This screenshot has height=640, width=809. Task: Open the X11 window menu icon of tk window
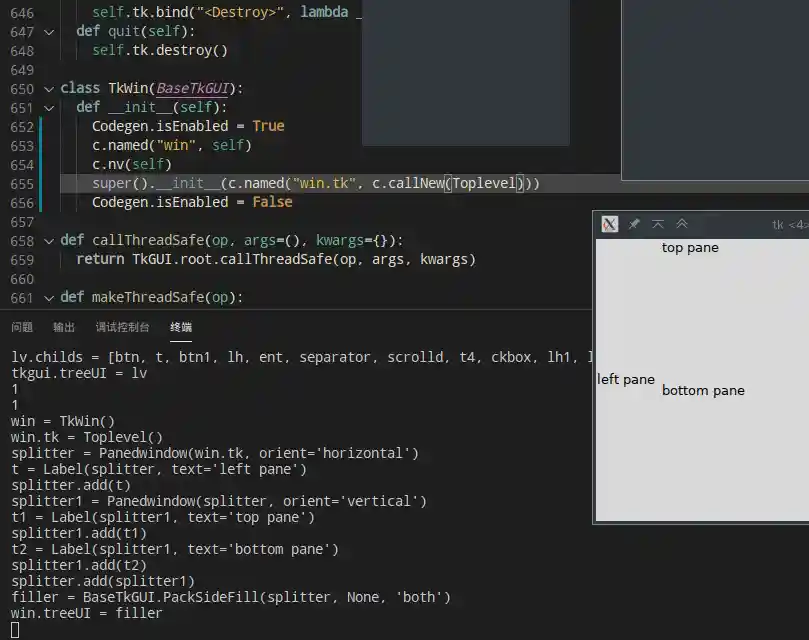click(x=609, y=224)
